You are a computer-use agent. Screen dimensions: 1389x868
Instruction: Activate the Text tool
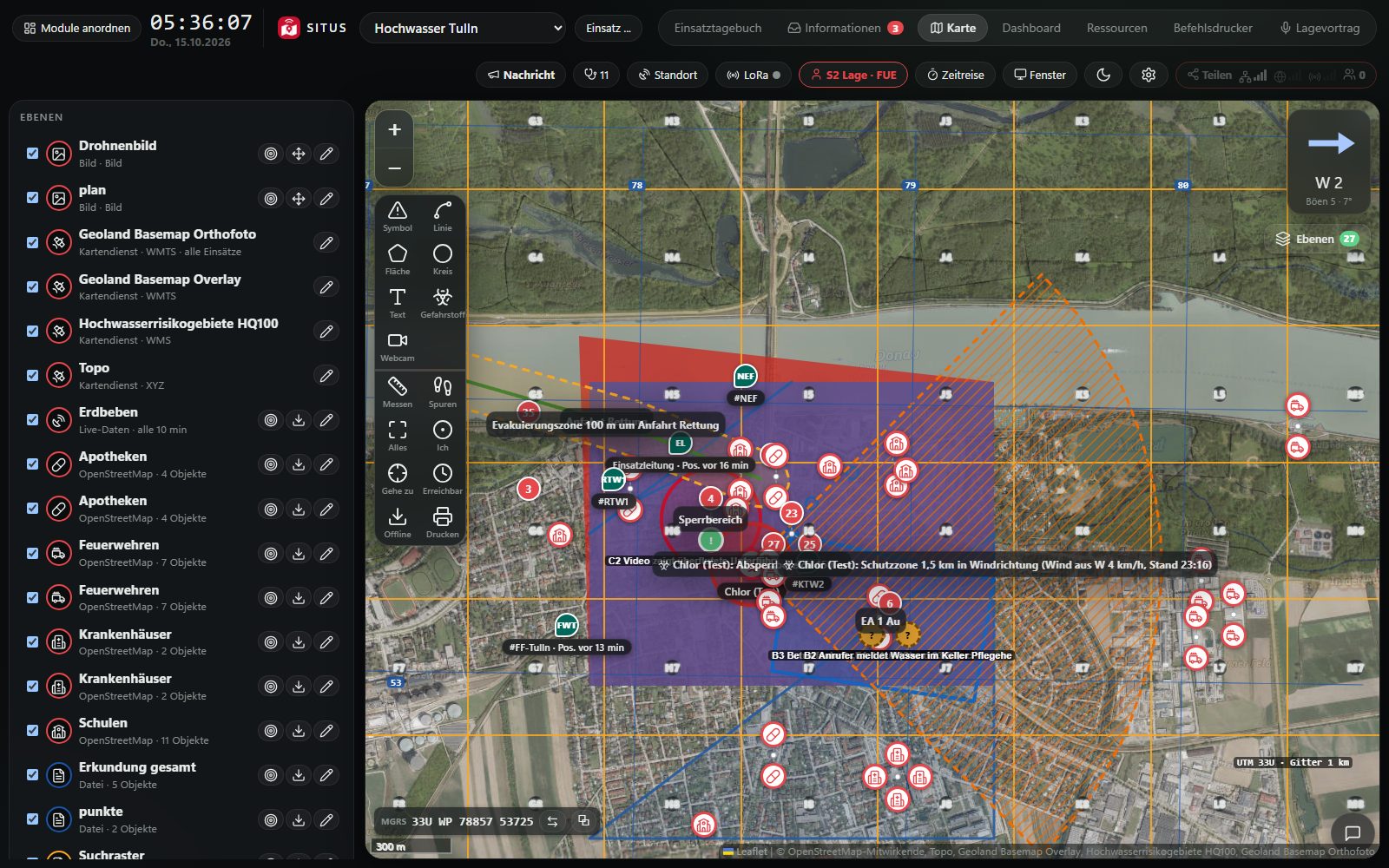click(x=398, y=303)
